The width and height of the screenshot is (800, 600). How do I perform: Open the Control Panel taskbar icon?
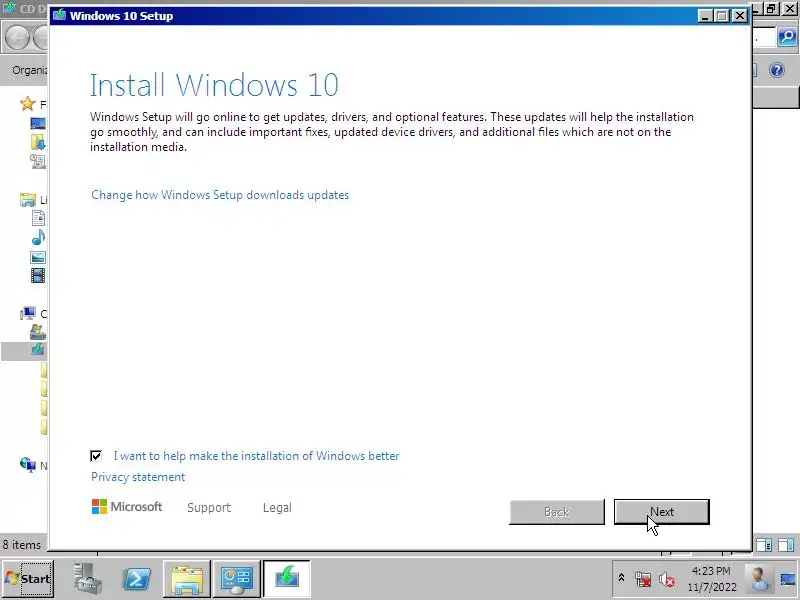(236, 579)
